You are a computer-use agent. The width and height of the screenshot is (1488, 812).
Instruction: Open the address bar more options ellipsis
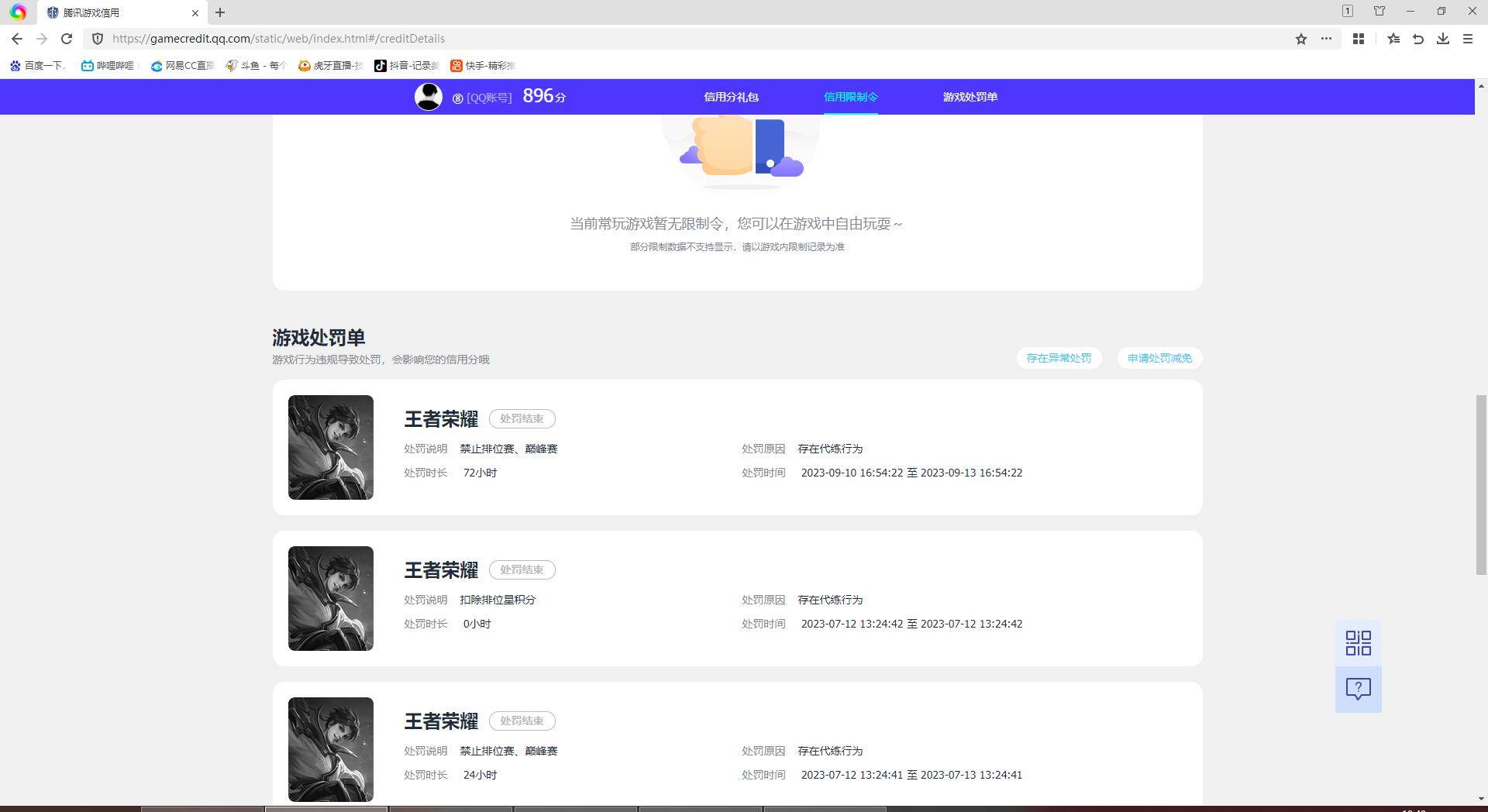coord(1326,39)
